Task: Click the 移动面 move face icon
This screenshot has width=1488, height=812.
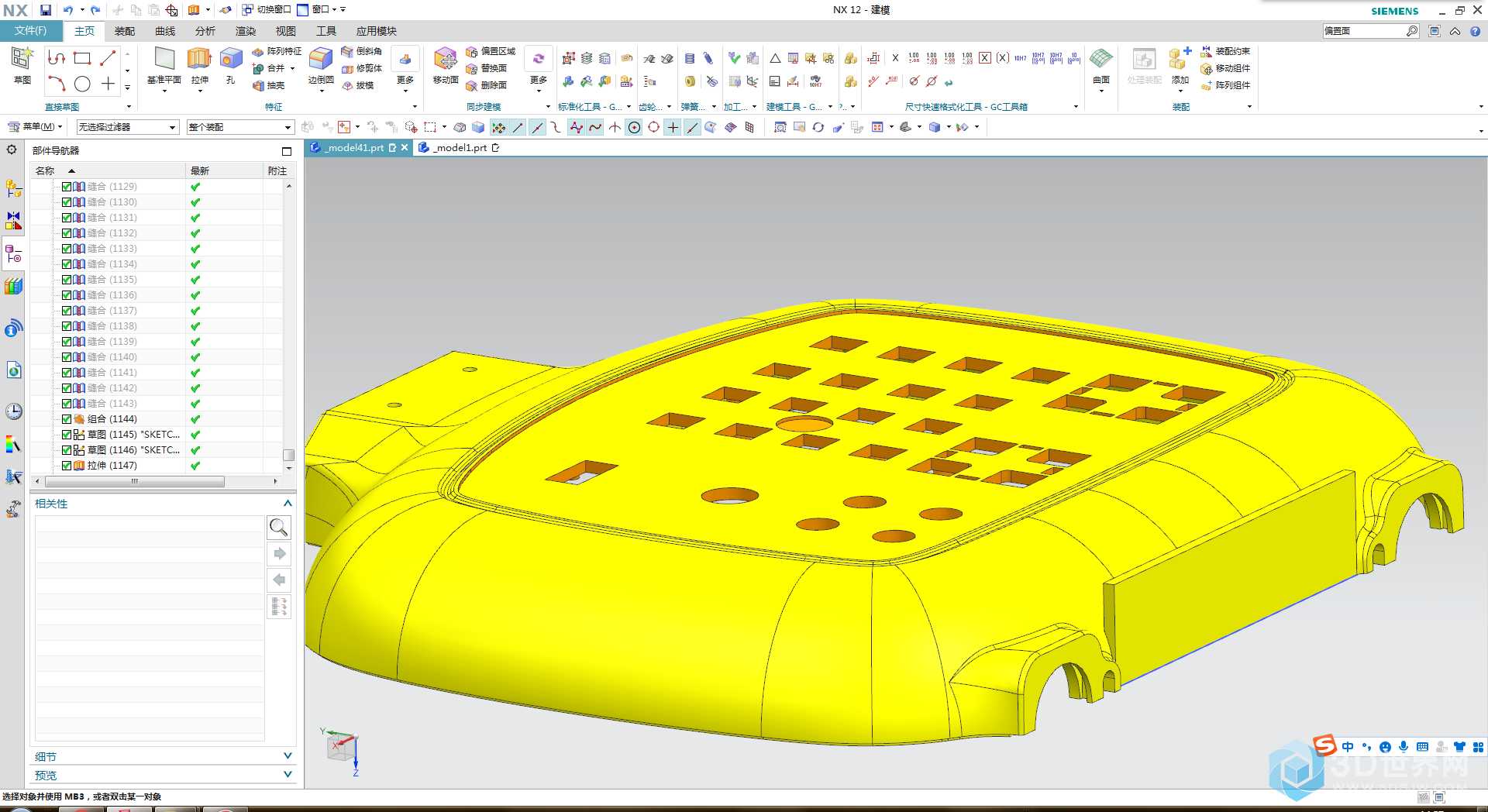Action: (446, 59)
